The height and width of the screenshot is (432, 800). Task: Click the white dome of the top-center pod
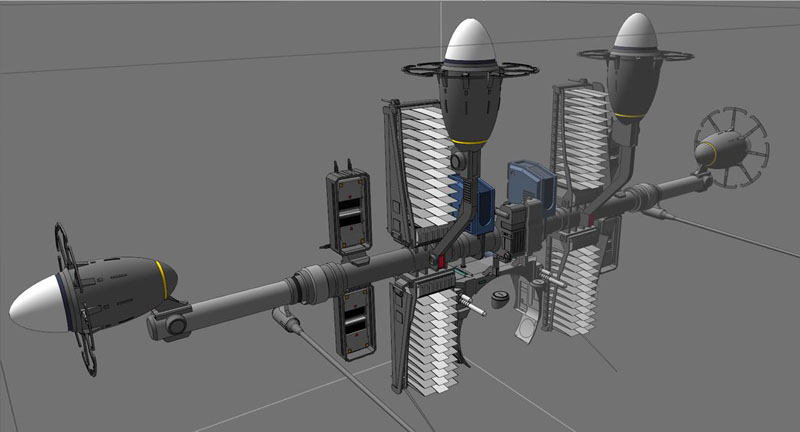click(x=472, y=42)
